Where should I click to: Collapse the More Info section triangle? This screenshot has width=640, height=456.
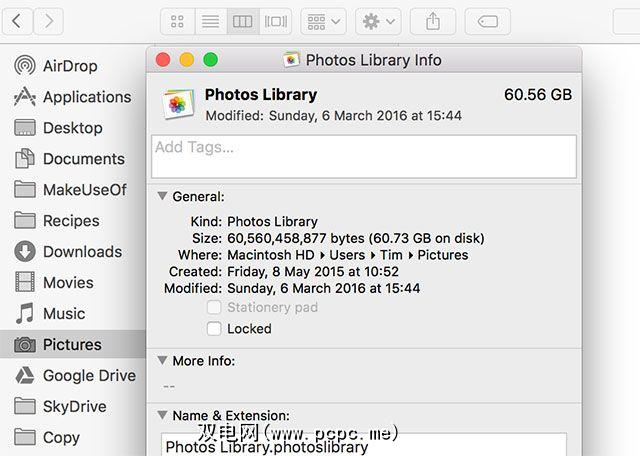[162, 360]
